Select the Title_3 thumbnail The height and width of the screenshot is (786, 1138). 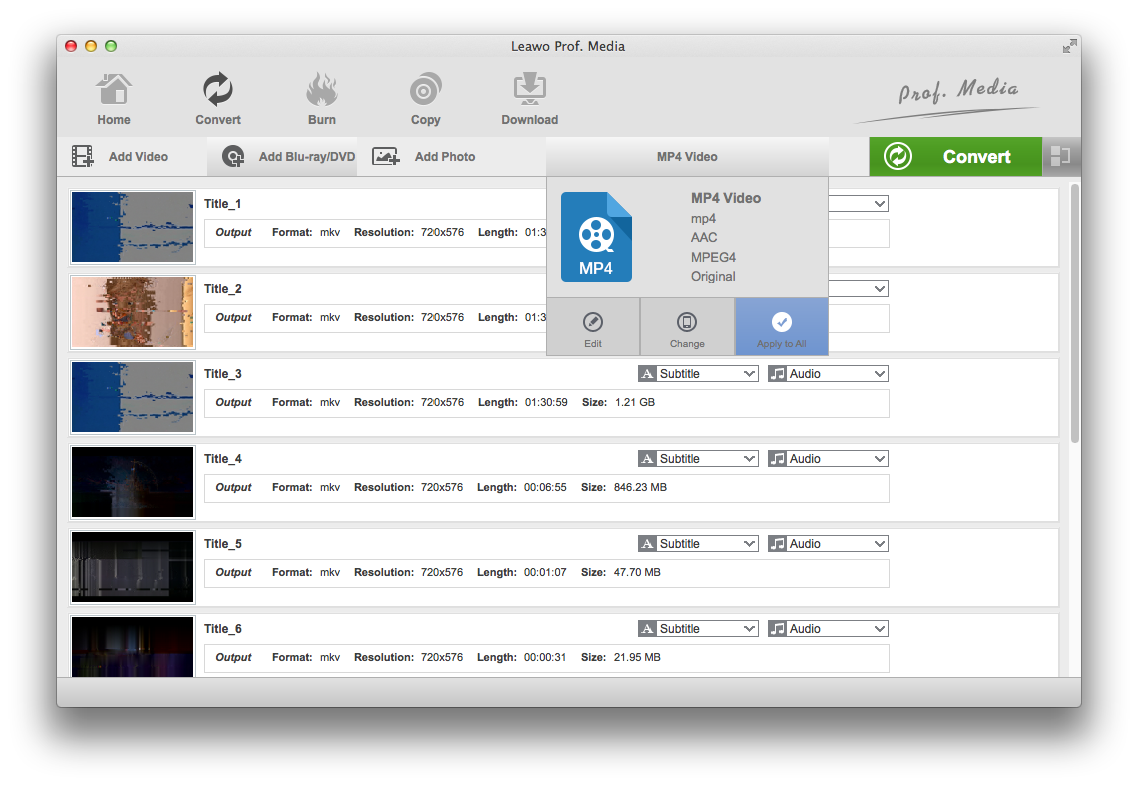click(x=133, y=397)
